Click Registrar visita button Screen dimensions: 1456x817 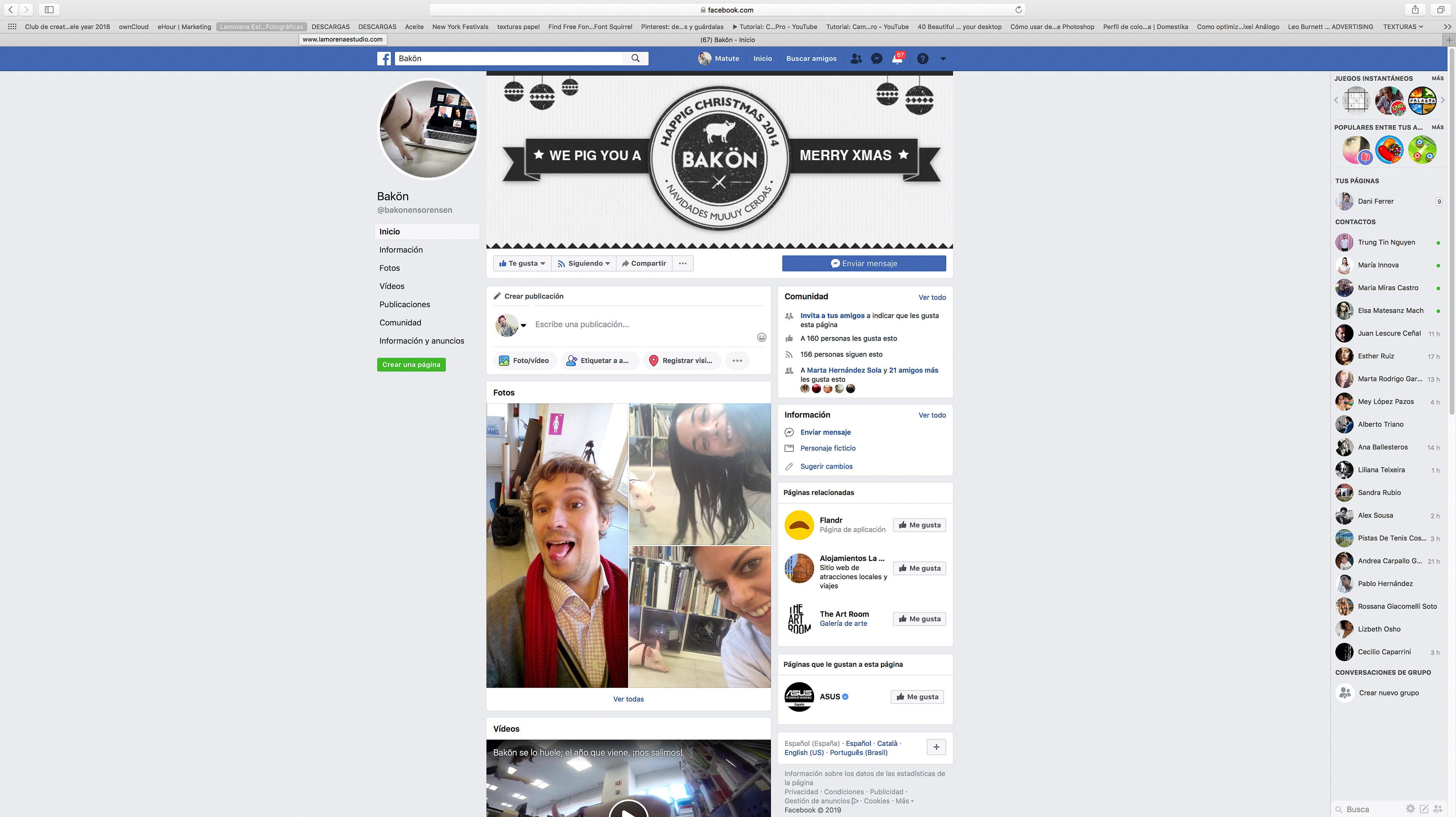click(x=682, y=361)
